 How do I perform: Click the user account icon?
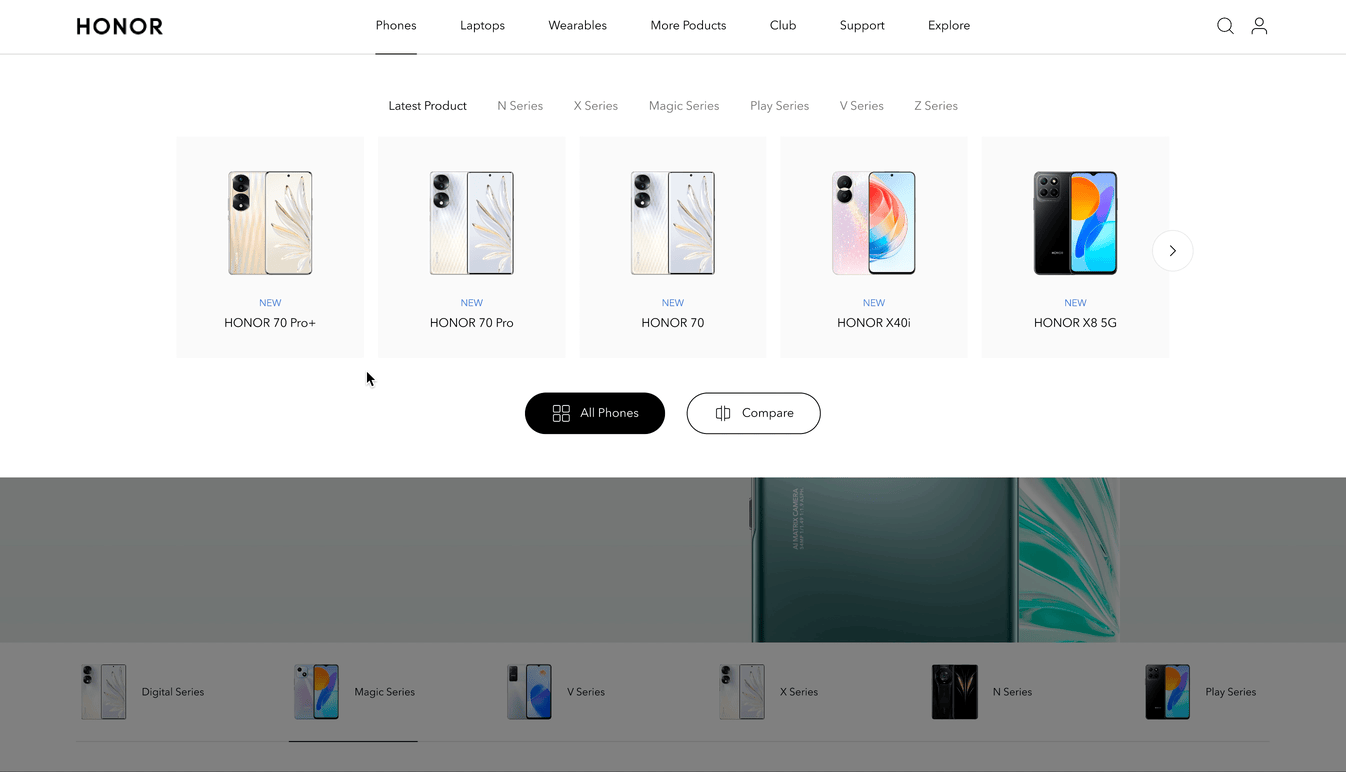[x=1259, y=26]
